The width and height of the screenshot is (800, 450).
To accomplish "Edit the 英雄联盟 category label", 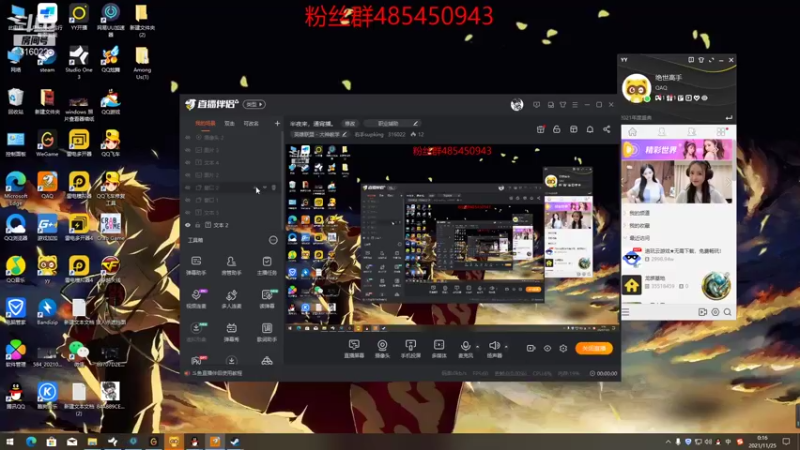I will point(319,135).
